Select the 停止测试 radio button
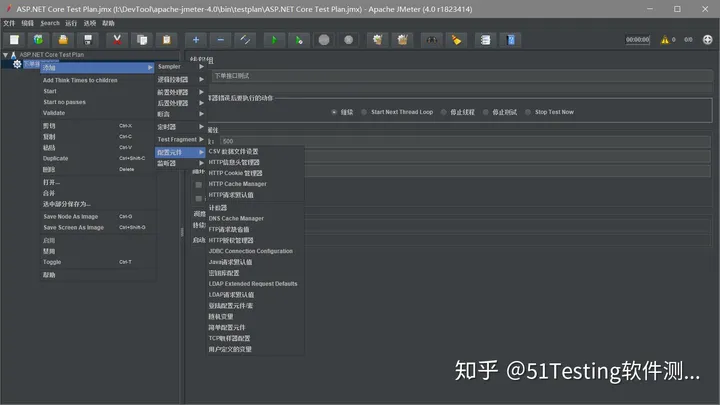720x405 pixels. [x=485, y=112]
